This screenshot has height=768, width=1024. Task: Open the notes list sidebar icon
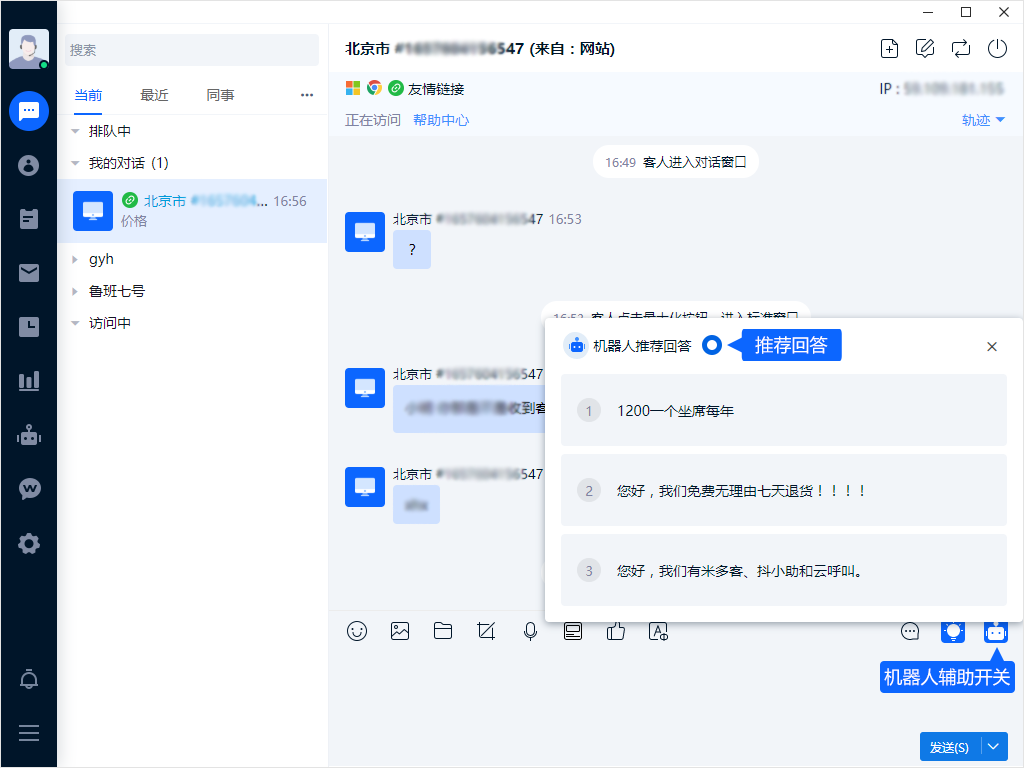[x=29, y=219]
